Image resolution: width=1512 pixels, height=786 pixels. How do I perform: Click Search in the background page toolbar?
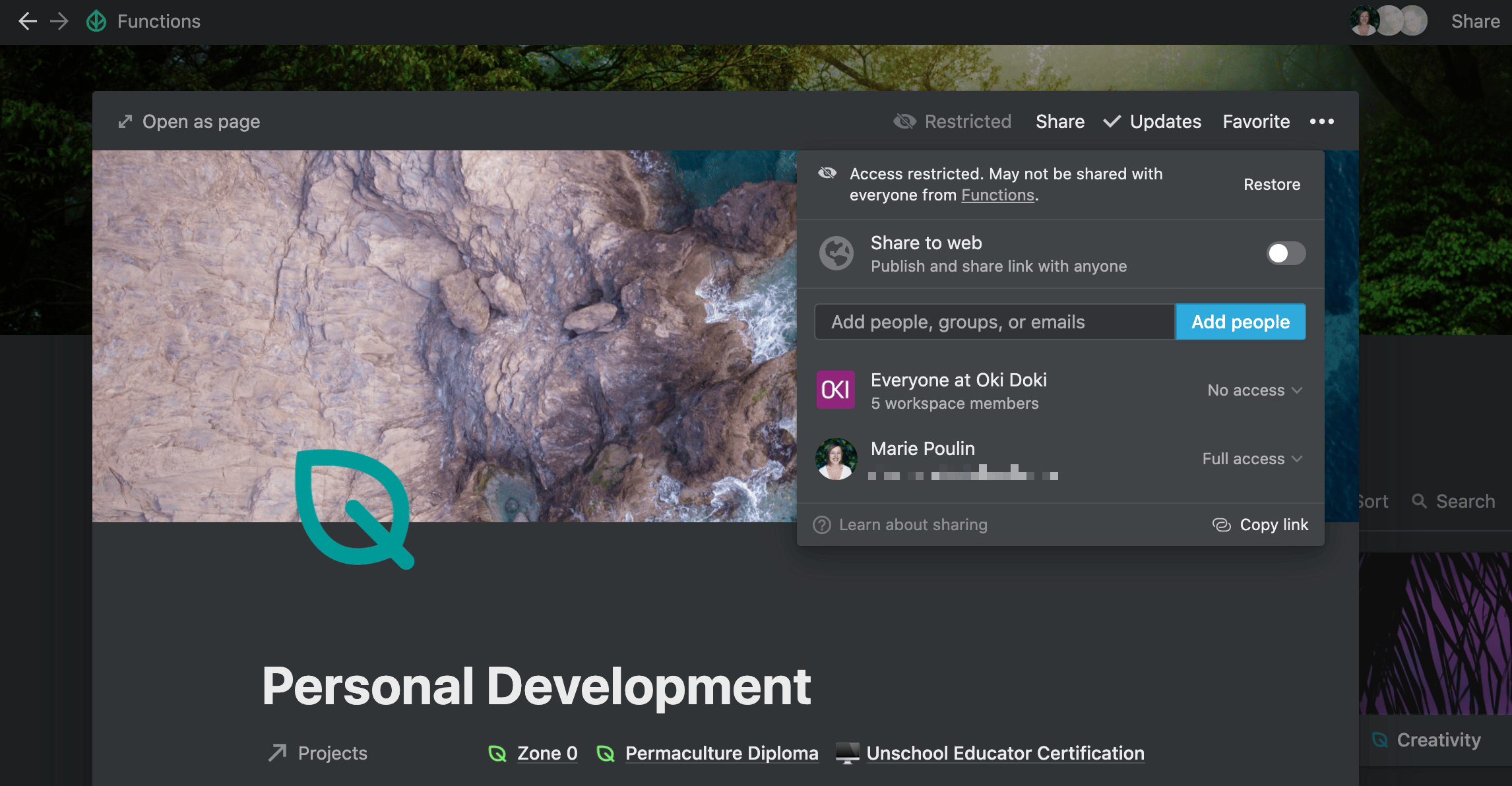click(x=1465, y=501)
